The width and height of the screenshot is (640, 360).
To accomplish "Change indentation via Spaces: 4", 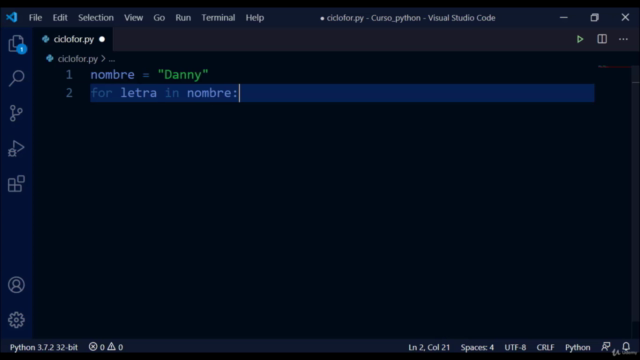I will (477, 347).
